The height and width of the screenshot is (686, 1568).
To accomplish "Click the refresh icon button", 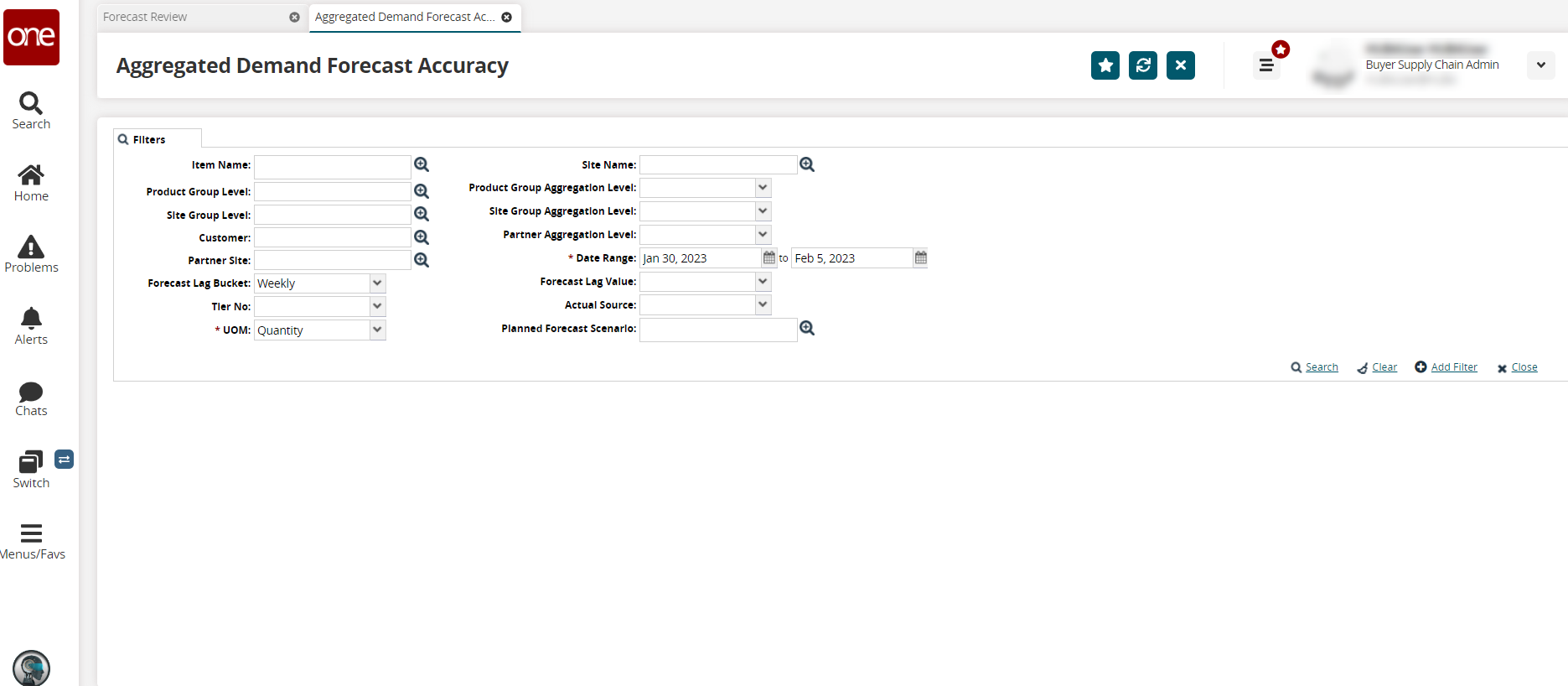I will pyautogui.click(x=1143, y=65).
